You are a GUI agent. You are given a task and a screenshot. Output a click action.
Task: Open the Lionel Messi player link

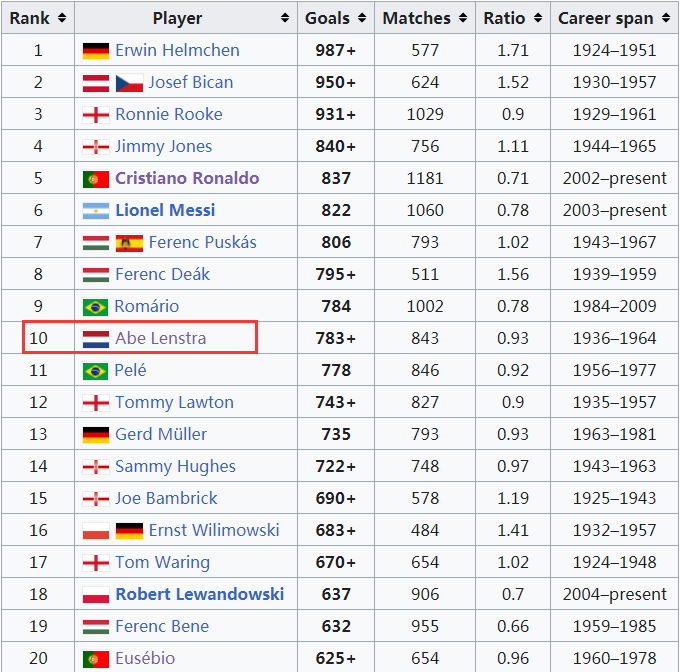[x=164, y=210]
